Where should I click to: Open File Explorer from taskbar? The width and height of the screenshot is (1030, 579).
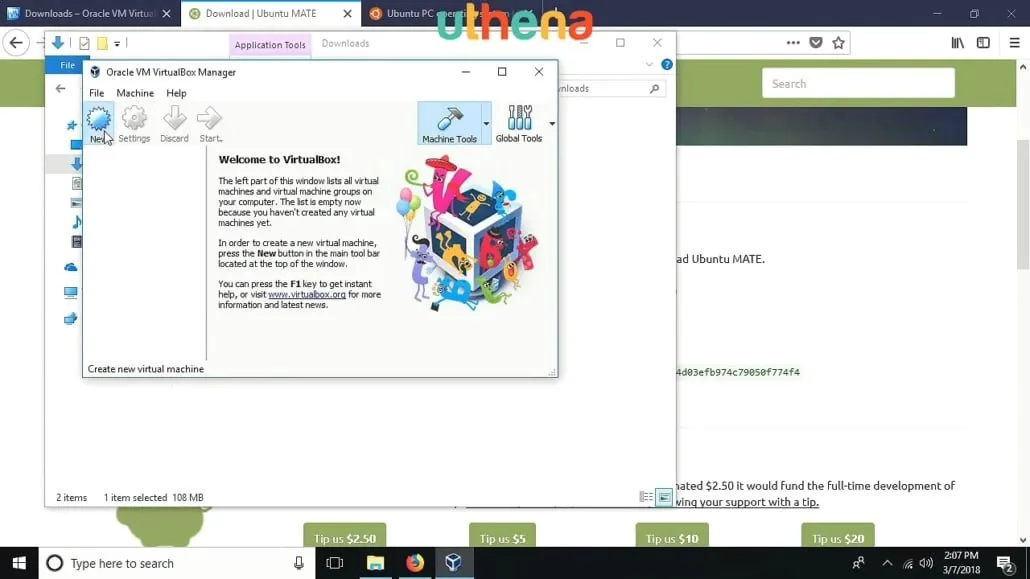[x=375, y=563]
